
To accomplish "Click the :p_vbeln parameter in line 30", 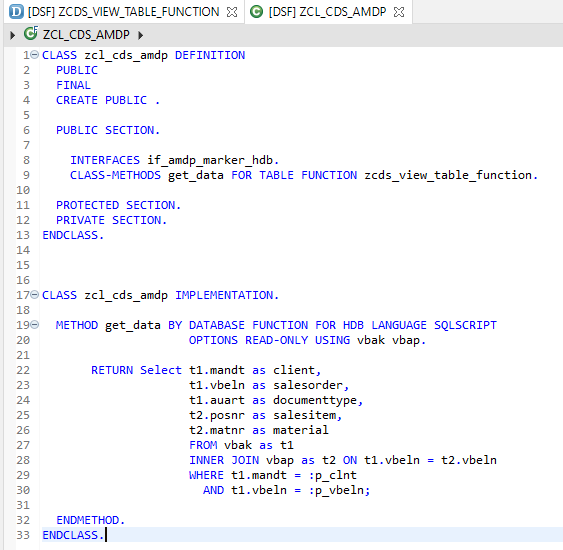I will coord(336,490).
